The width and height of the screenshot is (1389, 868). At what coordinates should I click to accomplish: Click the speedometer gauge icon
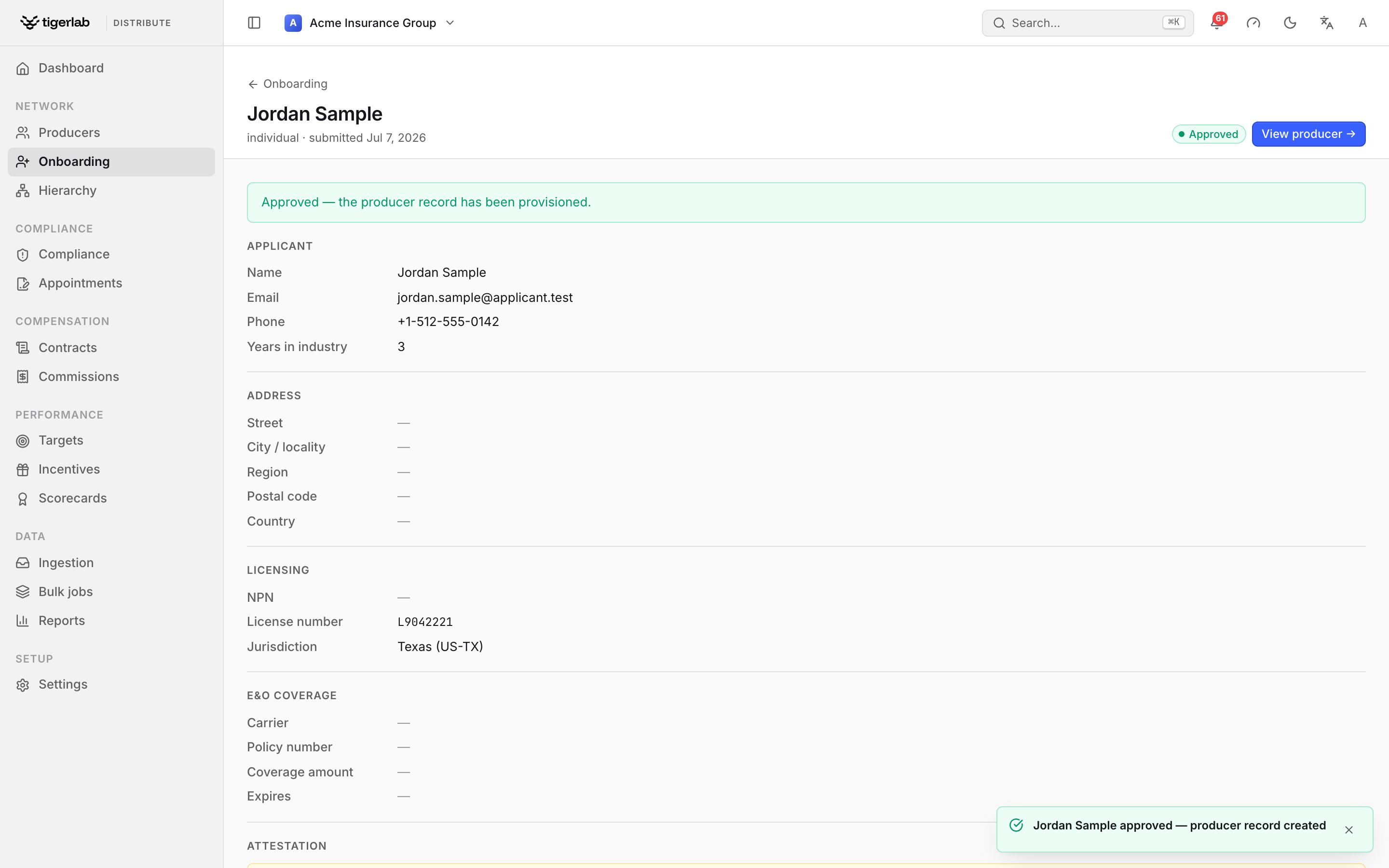tap(1253, 23)
